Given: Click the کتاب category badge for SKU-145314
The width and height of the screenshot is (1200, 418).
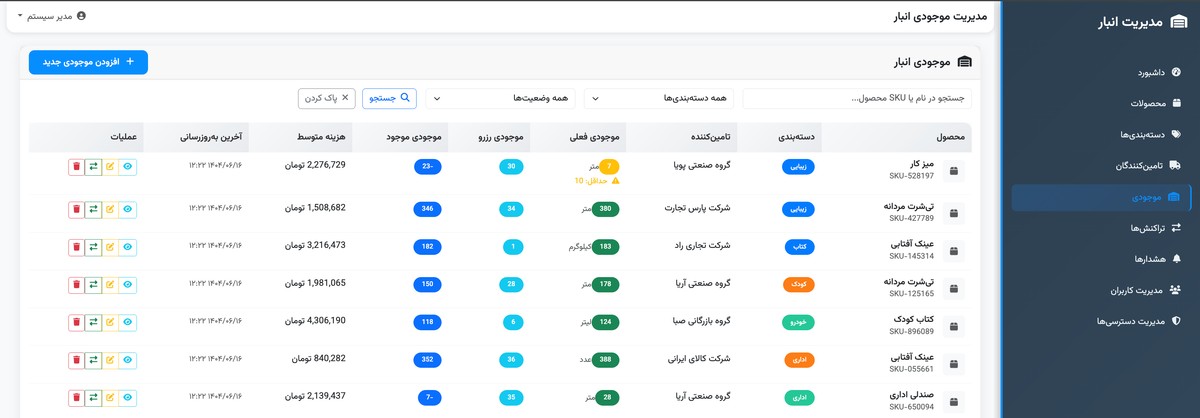Looking at the screenshot, I should pyautogui.click(x=798, y=246).
